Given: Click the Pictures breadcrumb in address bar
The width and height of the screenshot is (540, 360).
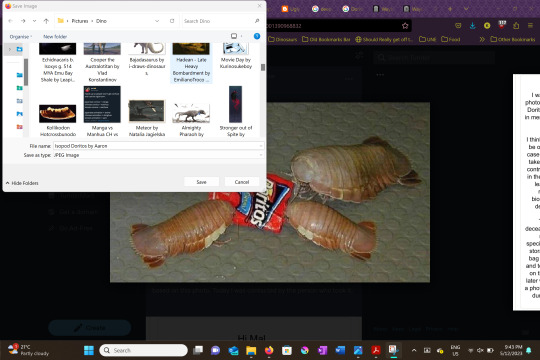Looking at the screenshot, I should click(80, 21).
